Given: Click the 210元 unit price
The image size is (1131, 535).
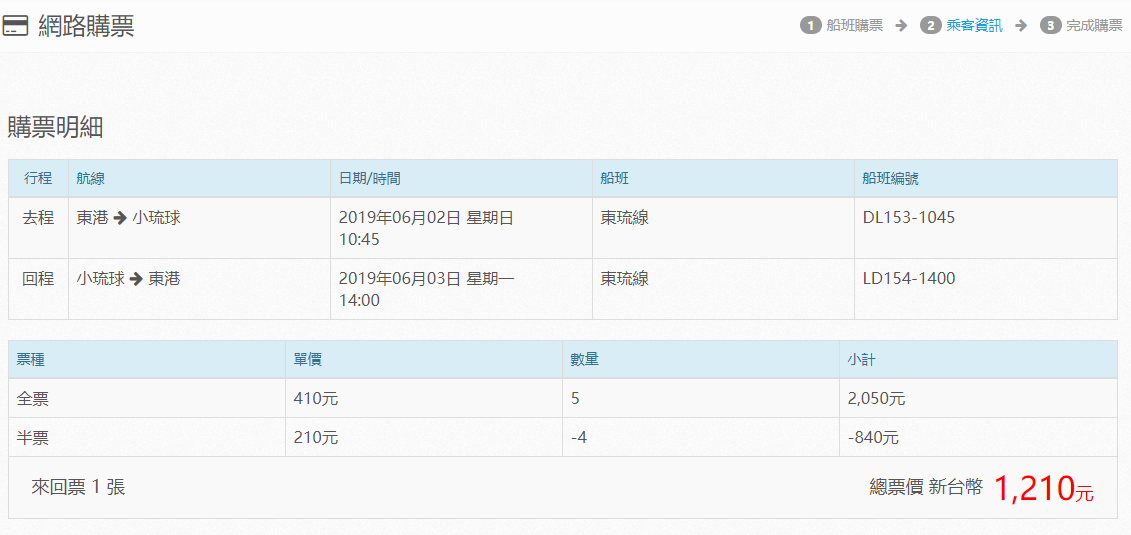Looking at the screenshot, I should [x=316, y=438].
